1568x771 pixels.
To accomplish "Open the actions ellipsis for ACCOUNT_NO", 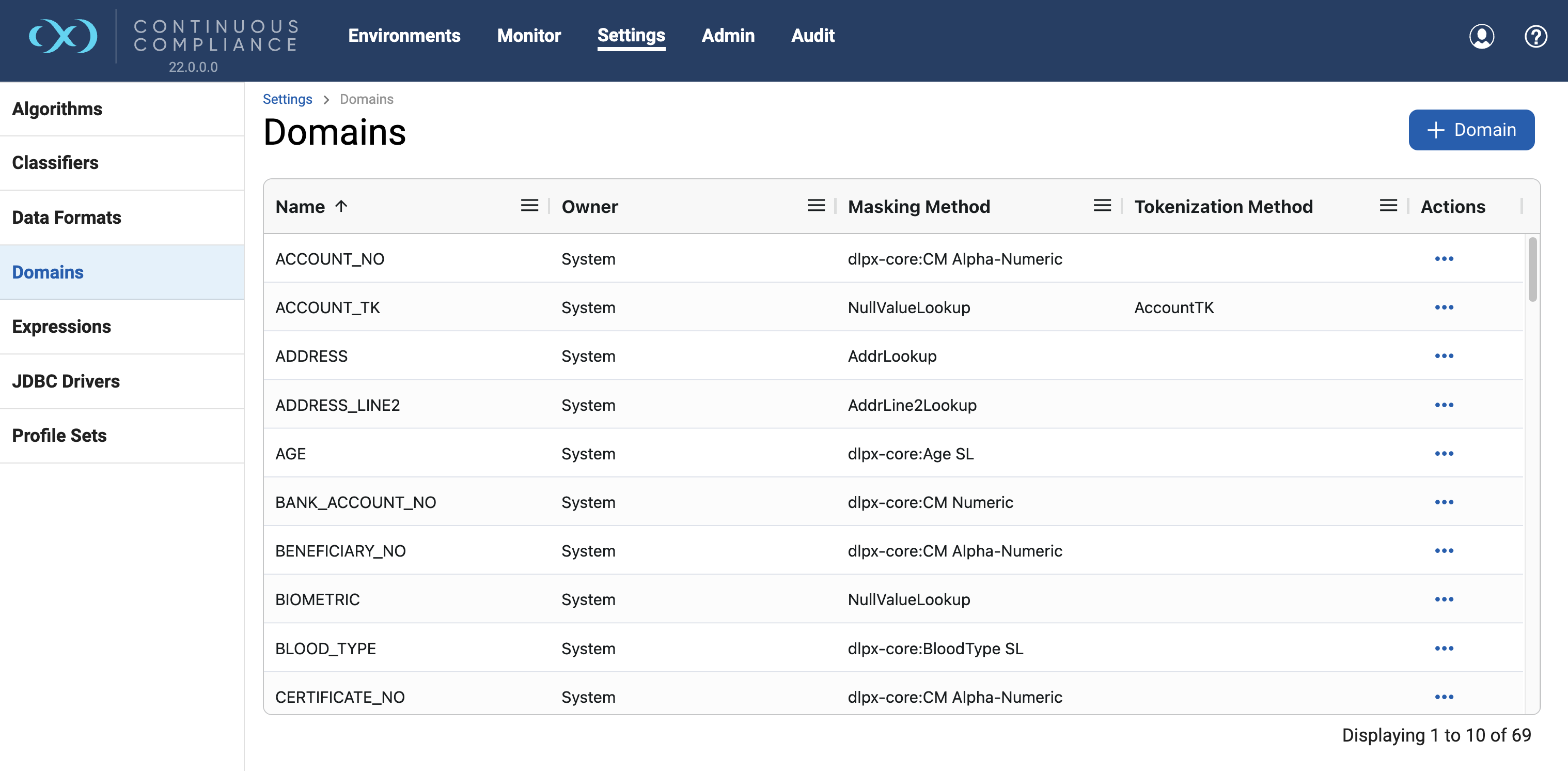I will tap(1446, 258).
